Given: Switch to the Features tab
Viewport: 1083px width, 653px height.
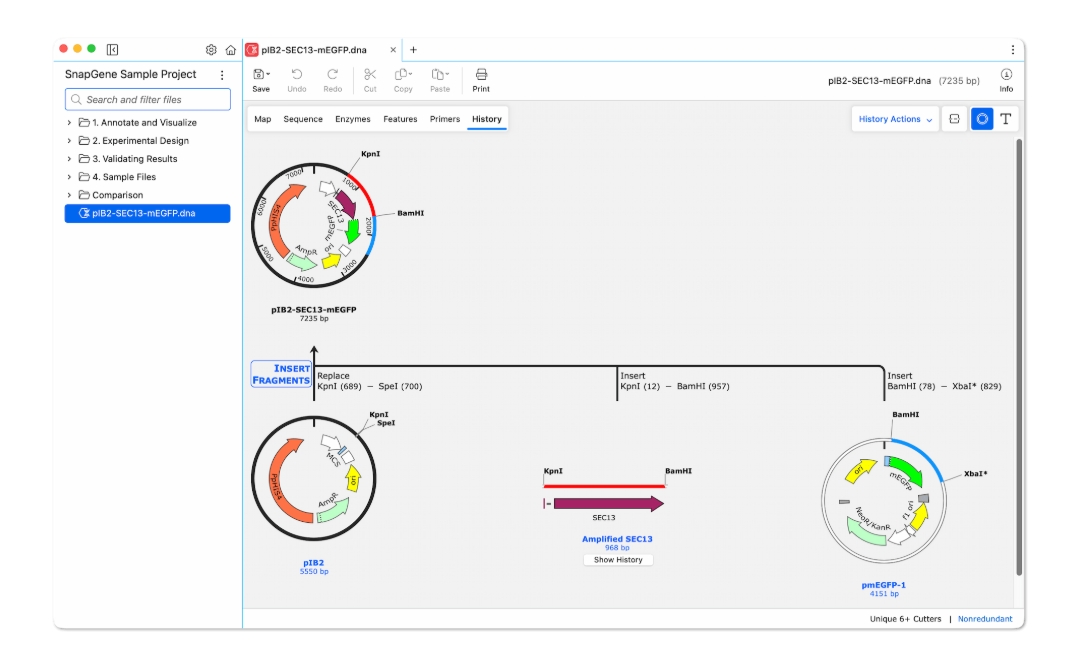Looking at the screenshot, I should click(x=400, y=119).
